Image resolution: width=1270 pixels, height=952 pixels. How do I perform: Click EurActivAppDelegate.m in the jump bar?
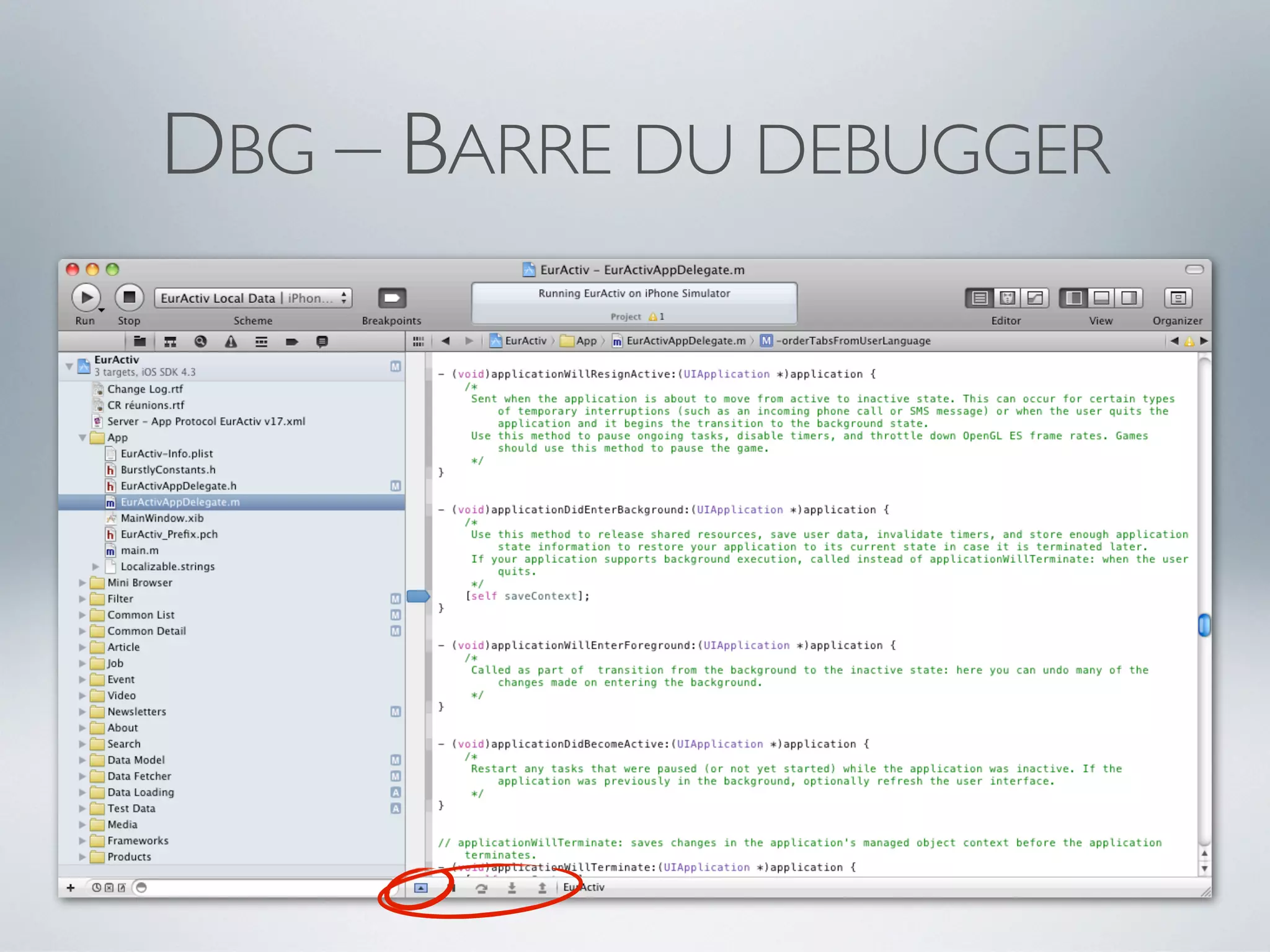click(x=679, y=341)
